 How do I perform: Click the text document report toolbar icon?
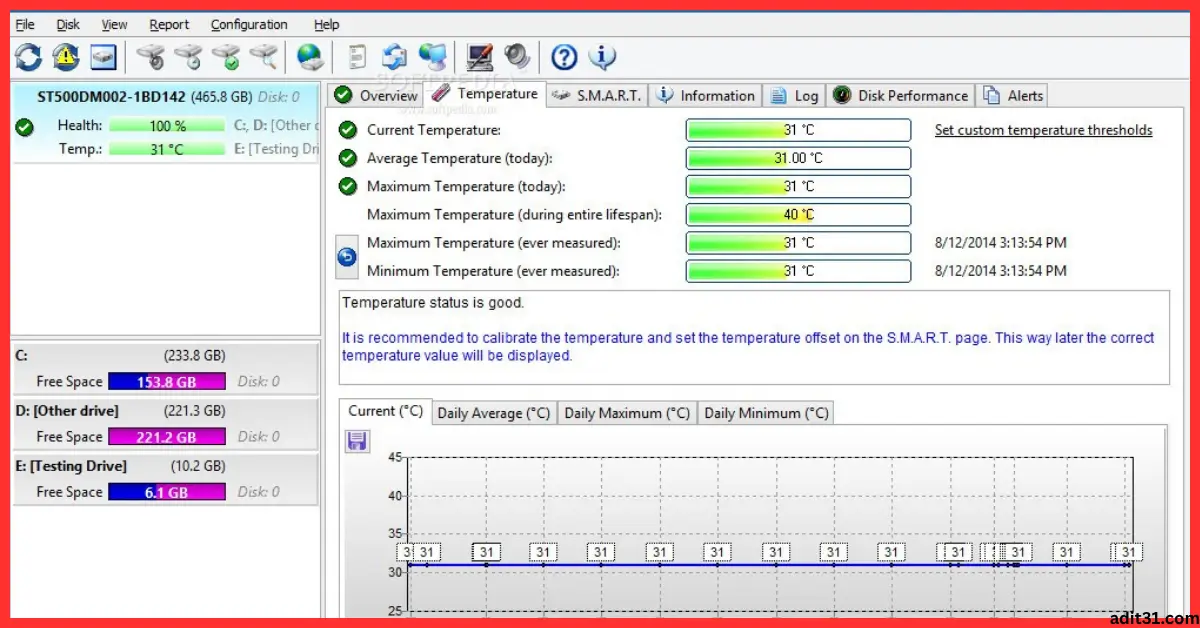click(x=357, y=57)
